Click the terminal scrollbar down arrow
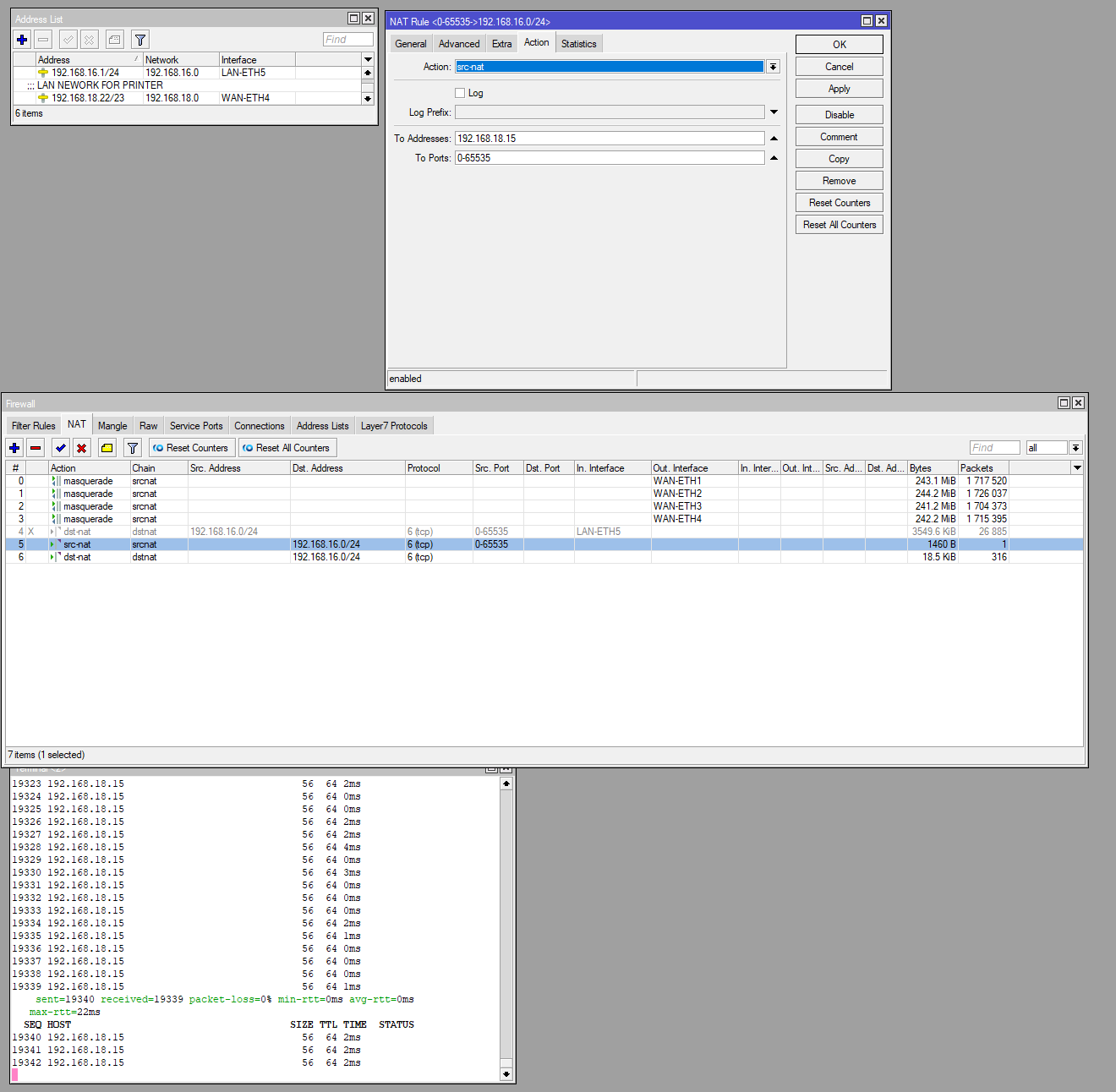 (x=506, y=1074)
